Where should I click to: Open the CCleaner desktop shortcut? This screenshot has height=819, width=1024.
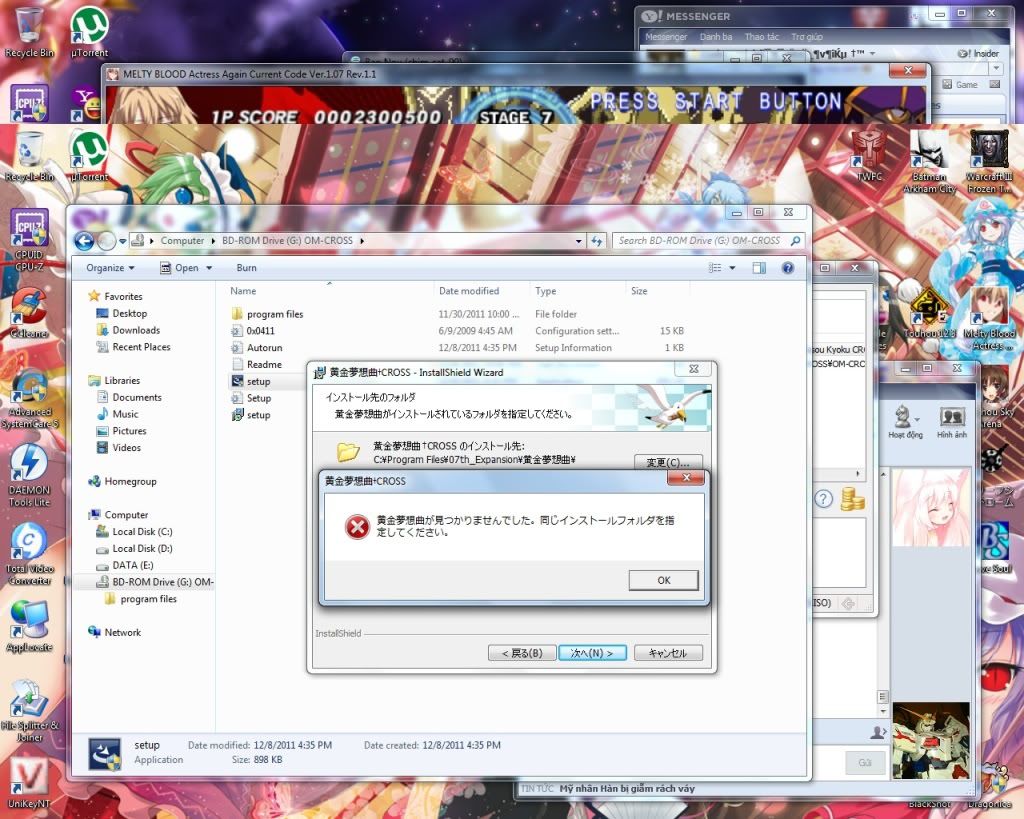click(28, 313)
